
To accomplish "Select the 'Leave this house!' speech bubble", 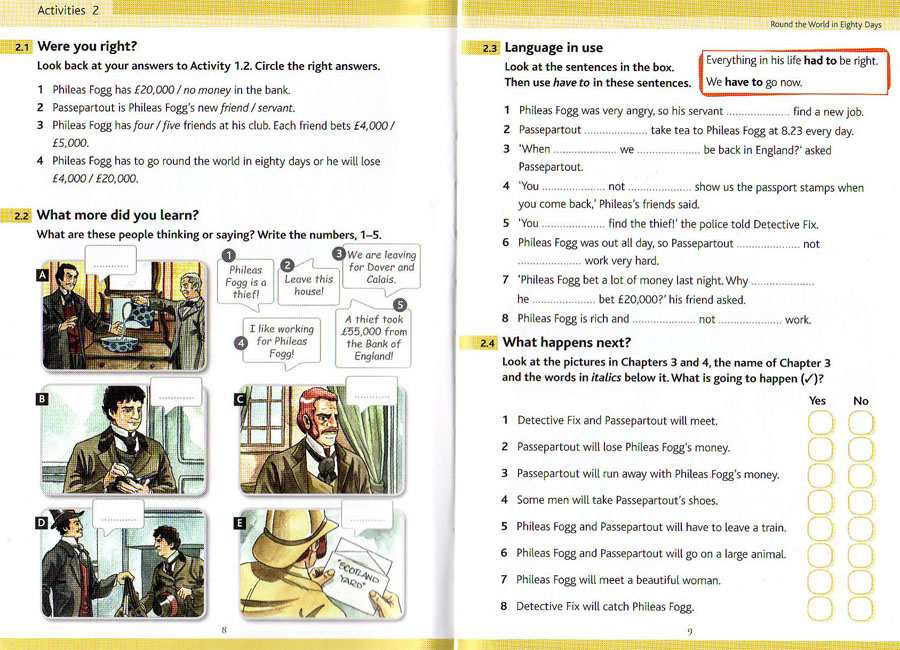I will 308,285.
